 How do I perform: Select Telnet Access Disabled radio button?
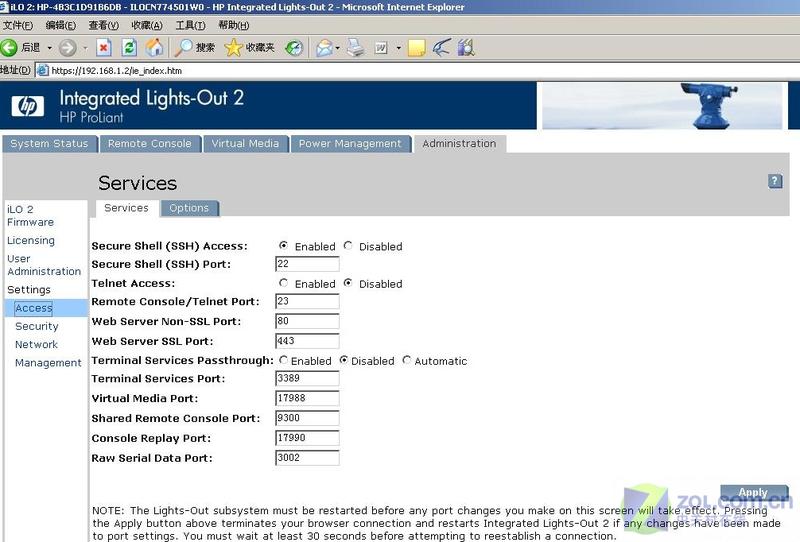(348, 283)
